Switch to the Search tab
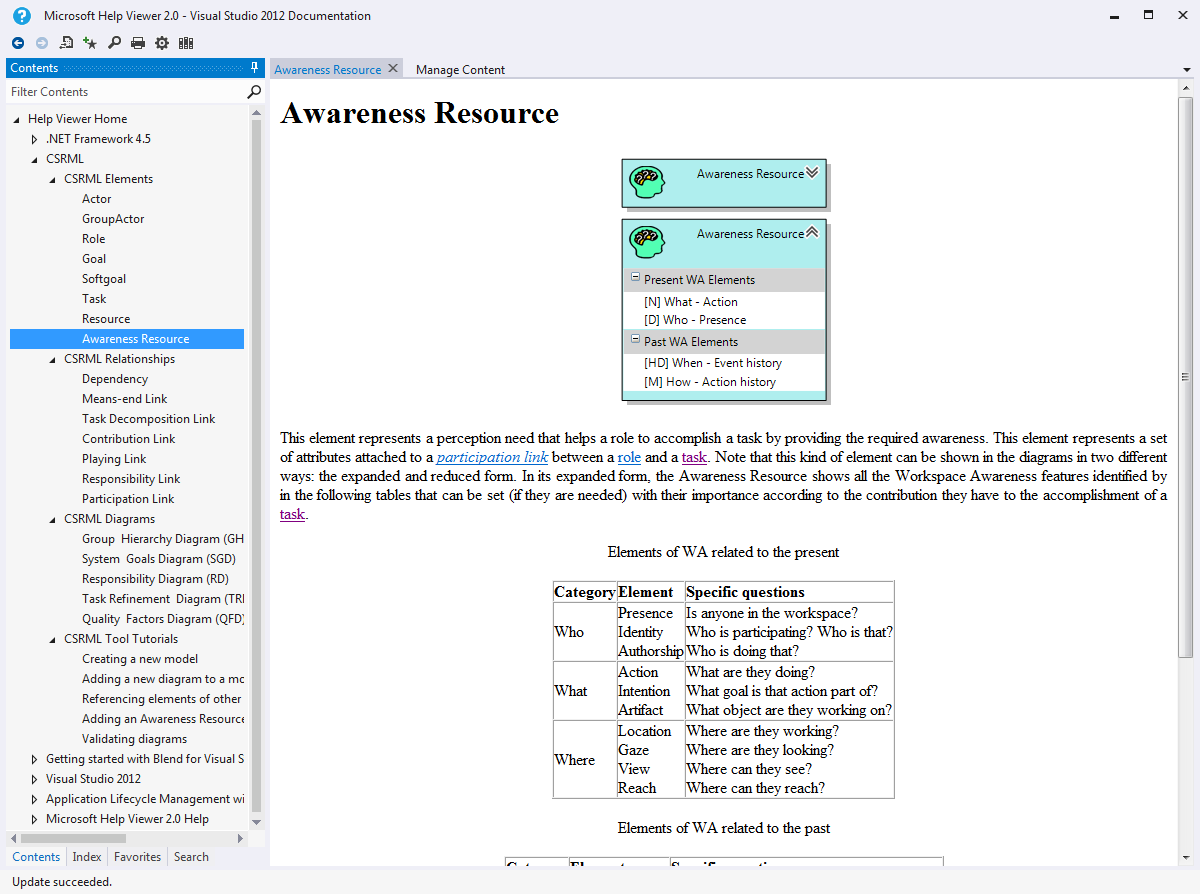This screenshot has height=894, width=1200. point(191,857)
